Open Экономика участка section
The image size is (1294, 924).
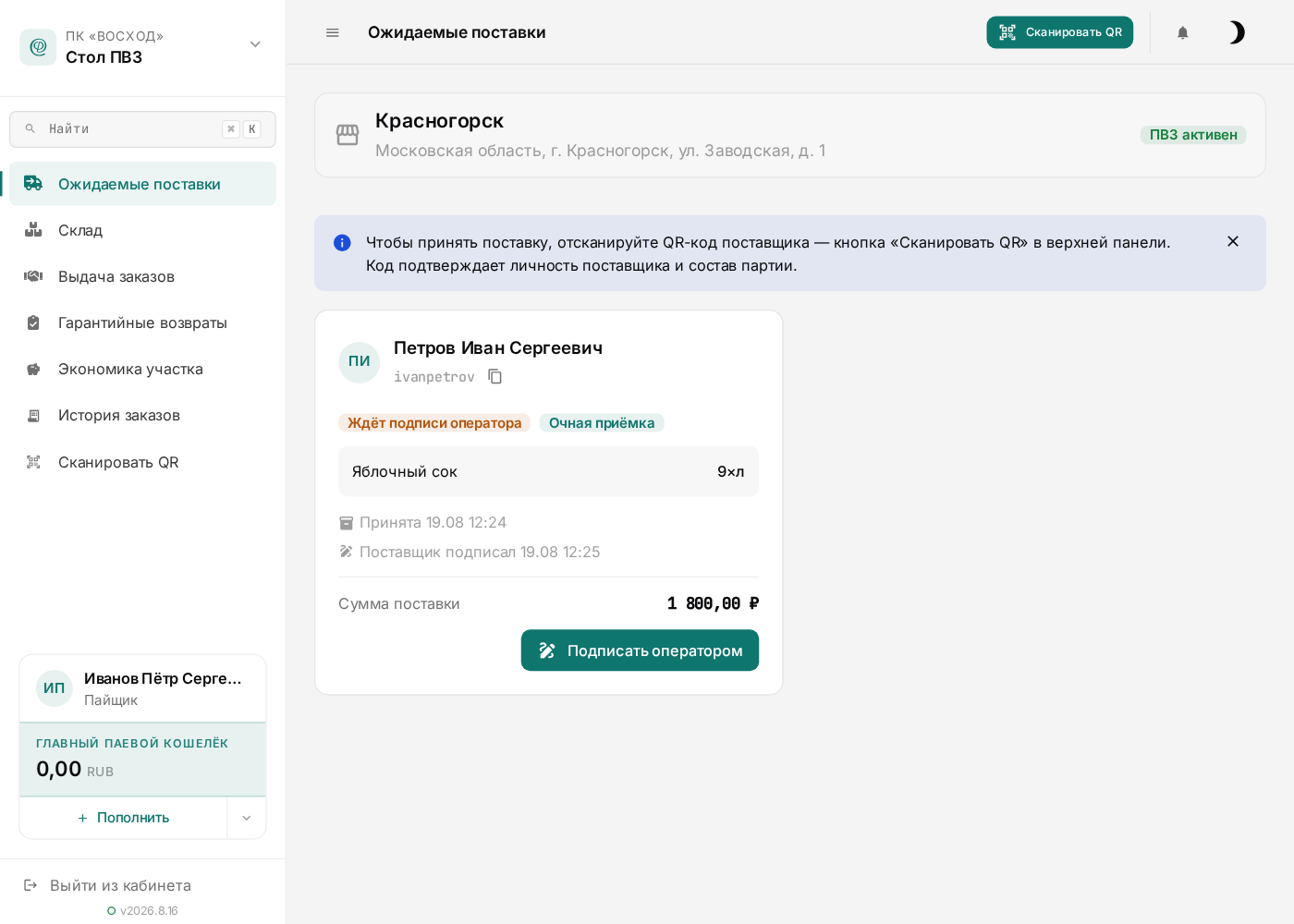[142, 369]
